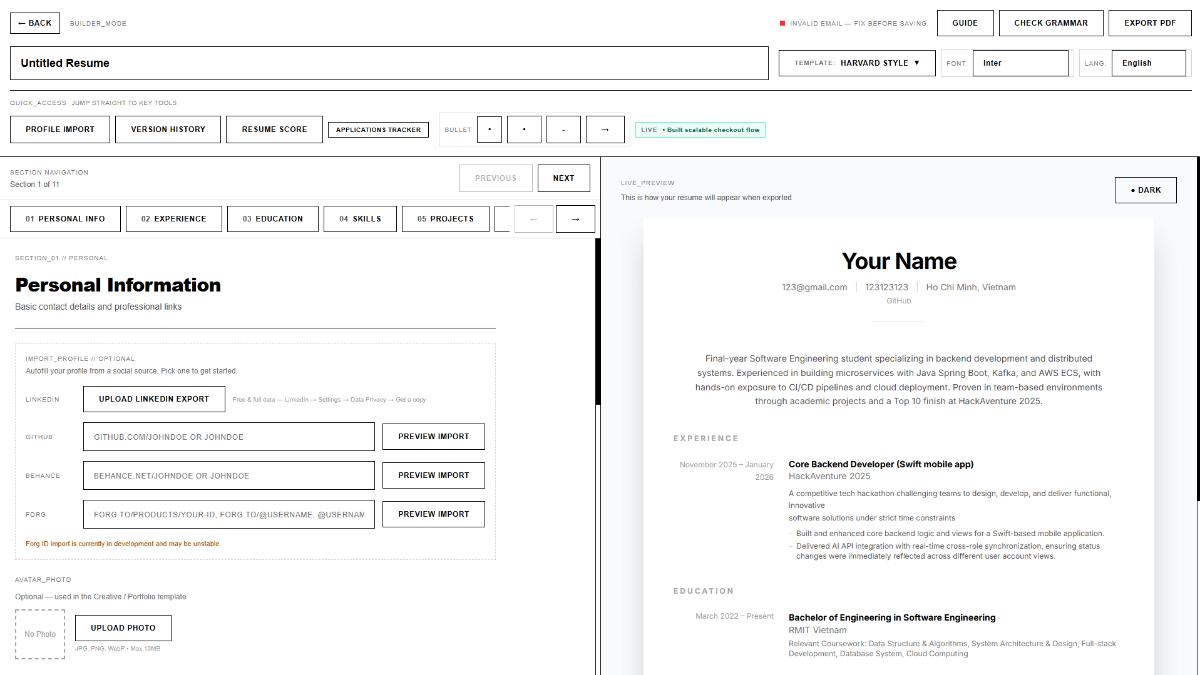Run Check Grammar
The image size is (1200, 675).
[x=1050, y=23]
